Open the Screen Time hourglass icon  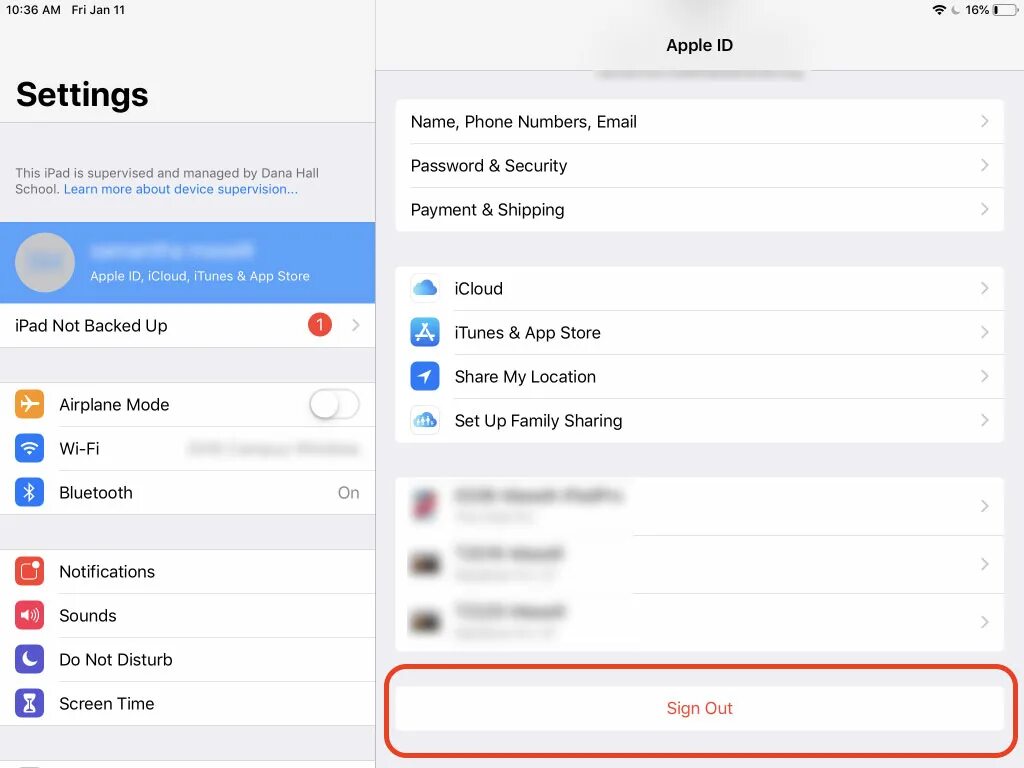[x=29, y=703]
